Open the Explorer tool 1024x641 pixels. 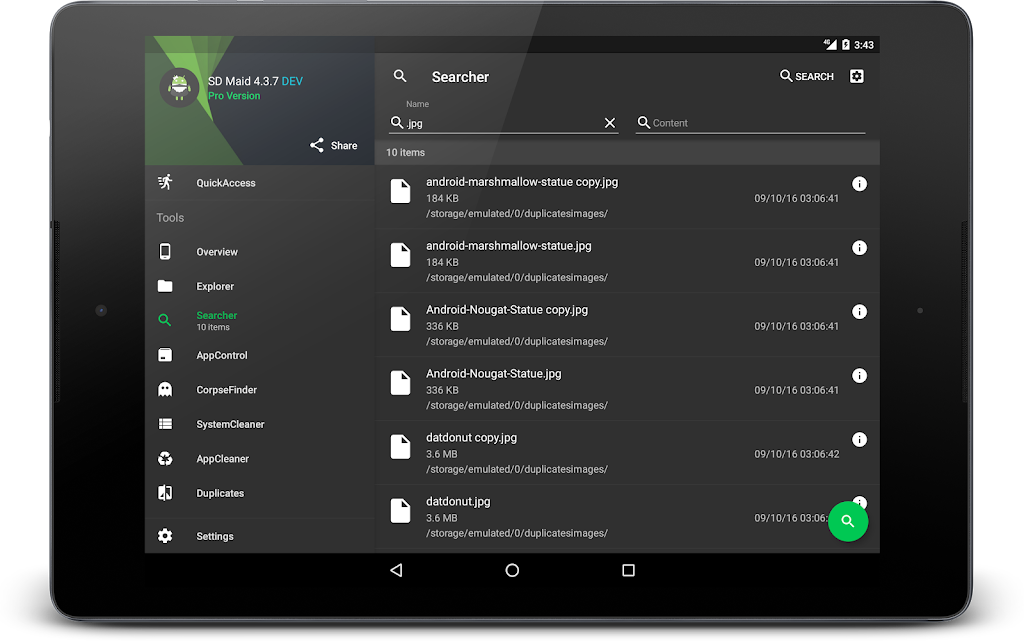tap(215, 286)
